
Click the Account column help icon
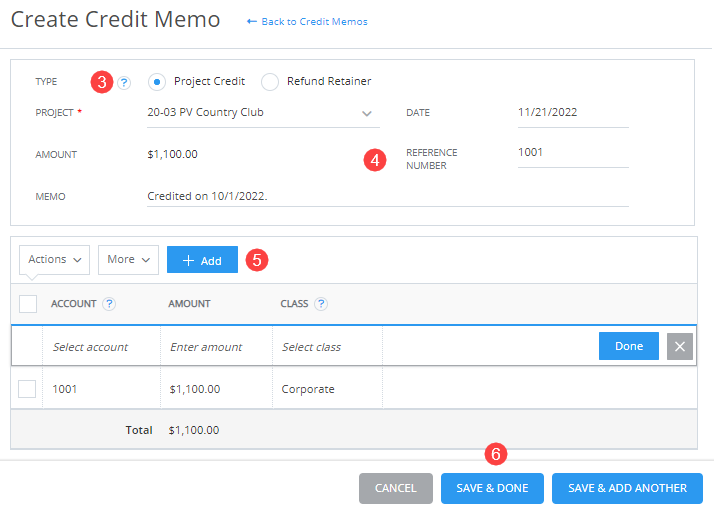pyautogui.click(x=109, y=304)
